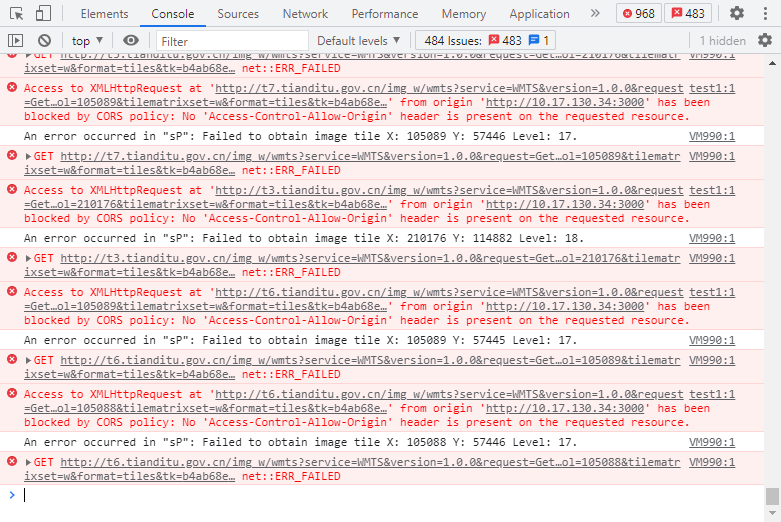Click the '1 hidden' messages label

tap(722, 41)
